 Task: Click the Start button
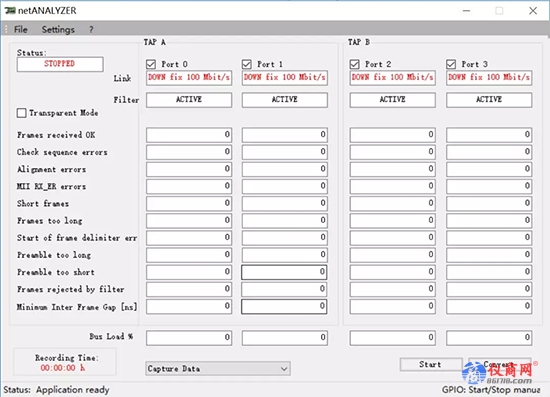point(431,364)
